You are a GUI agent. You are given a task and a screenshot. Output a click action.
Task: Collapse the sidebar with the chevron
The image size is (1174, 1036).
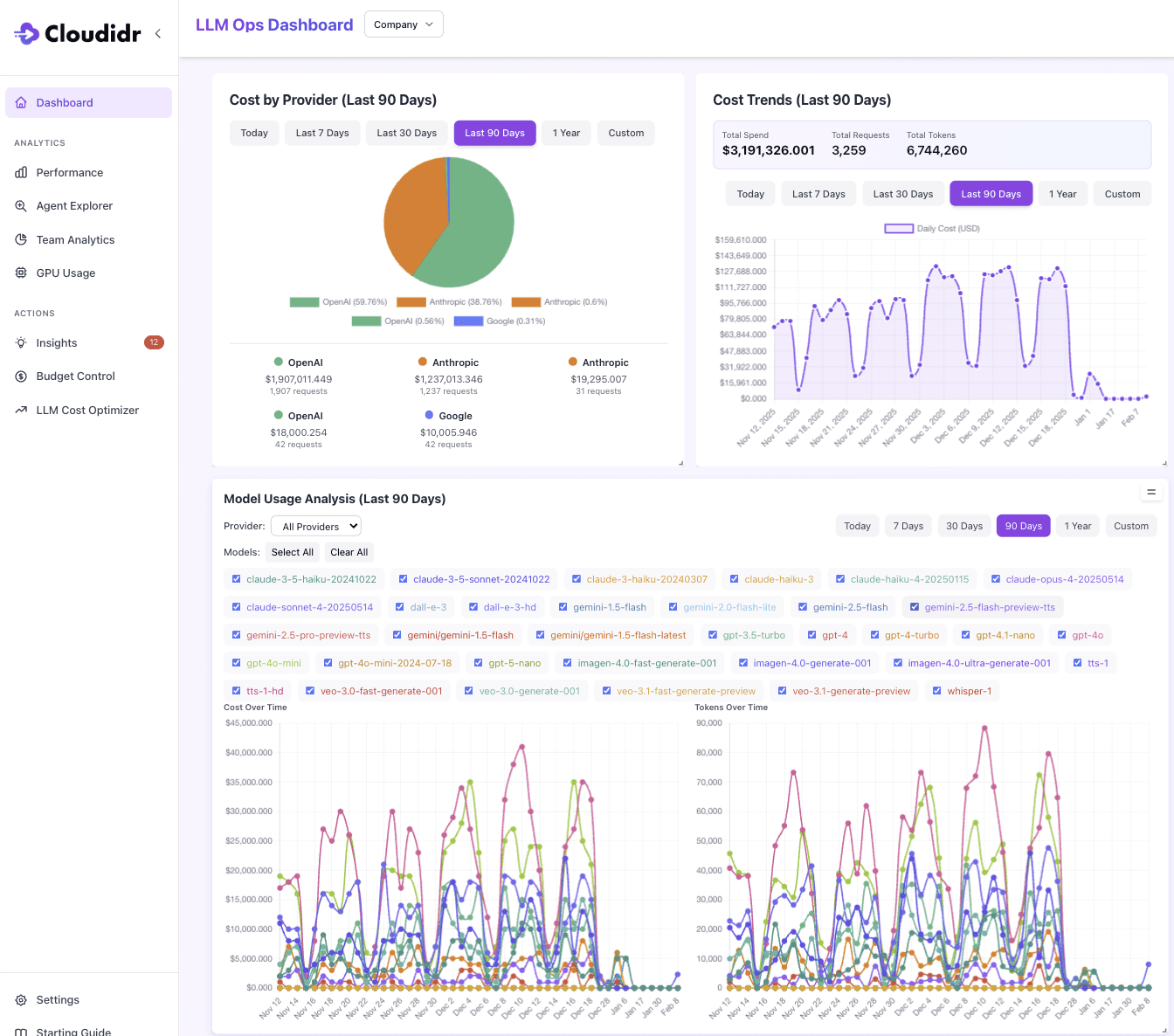coord(158,33)
